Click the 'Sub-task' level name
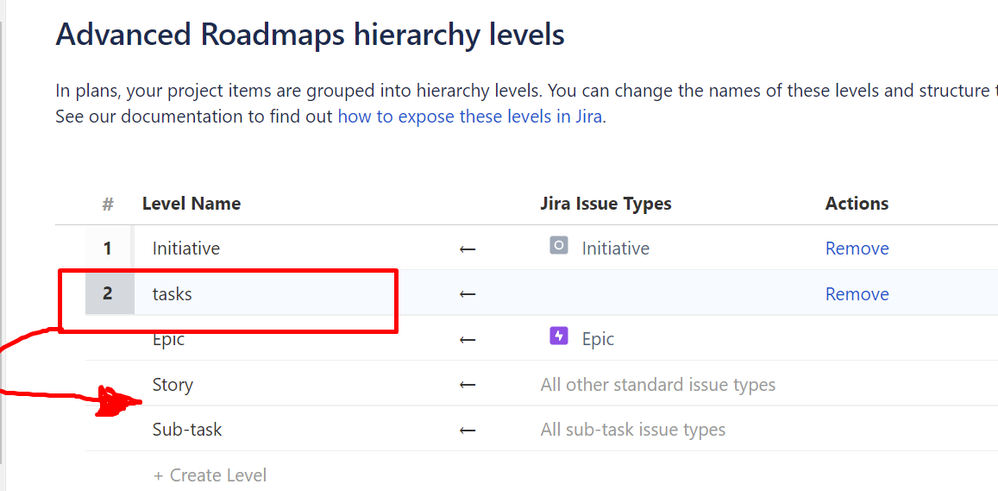 click(187, 430)
